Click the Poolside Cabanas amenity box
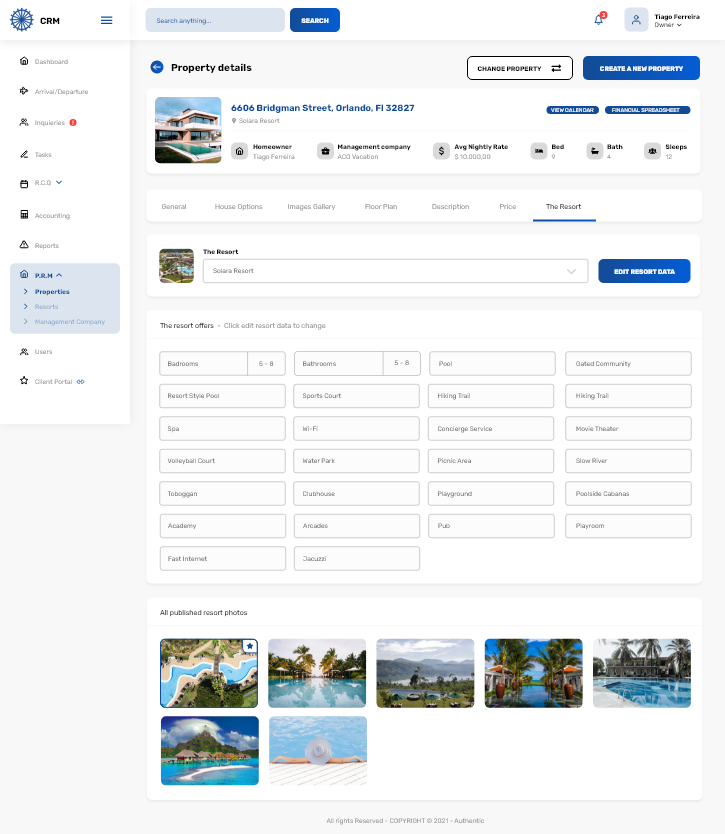Screen dimensions: 725x834 (628, 494)
